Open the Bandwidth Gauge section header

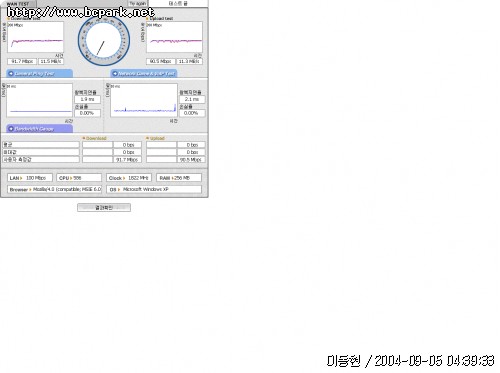pyautogui.click(x=39, y=129)
